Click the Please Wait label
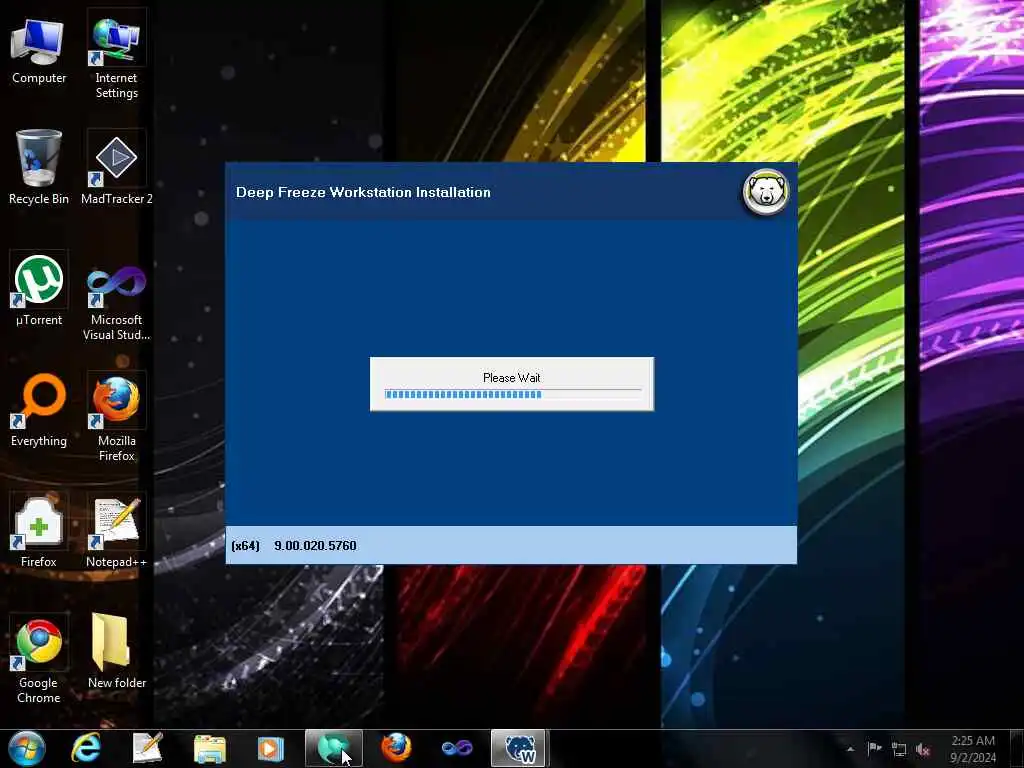Image resolution: width=1024 pixels, height=768 pixels. pos(511,377)
